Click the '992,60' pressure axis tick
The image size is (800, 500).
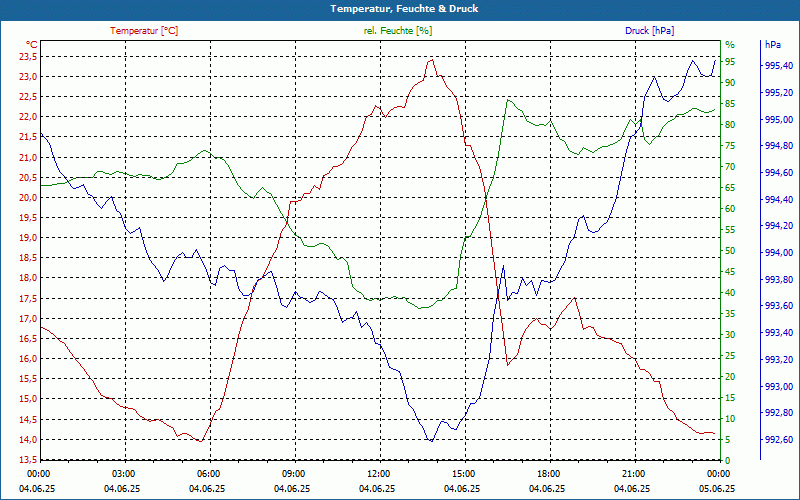click(779, 440)
